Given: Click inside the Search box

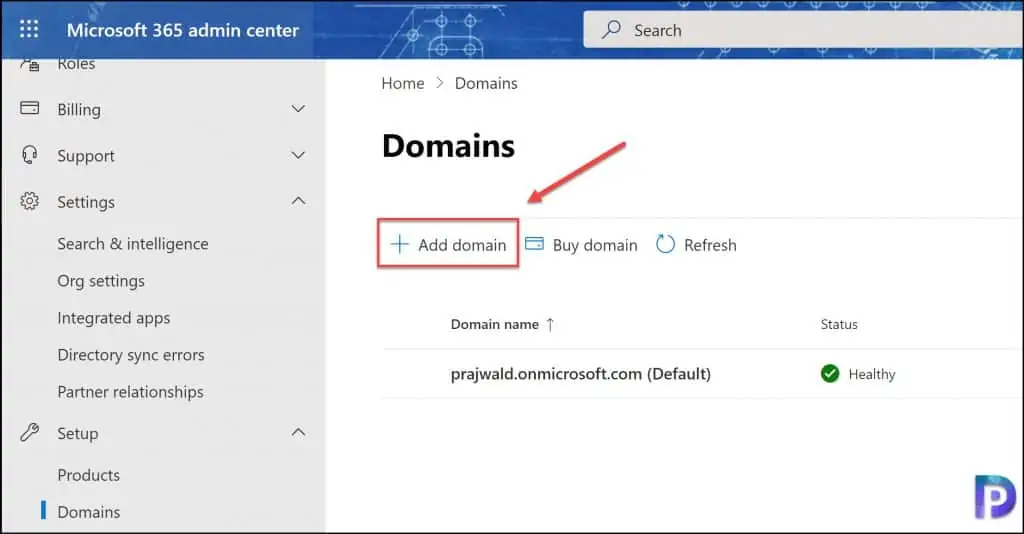Looking at the screenshot, I should click(803, 30).
